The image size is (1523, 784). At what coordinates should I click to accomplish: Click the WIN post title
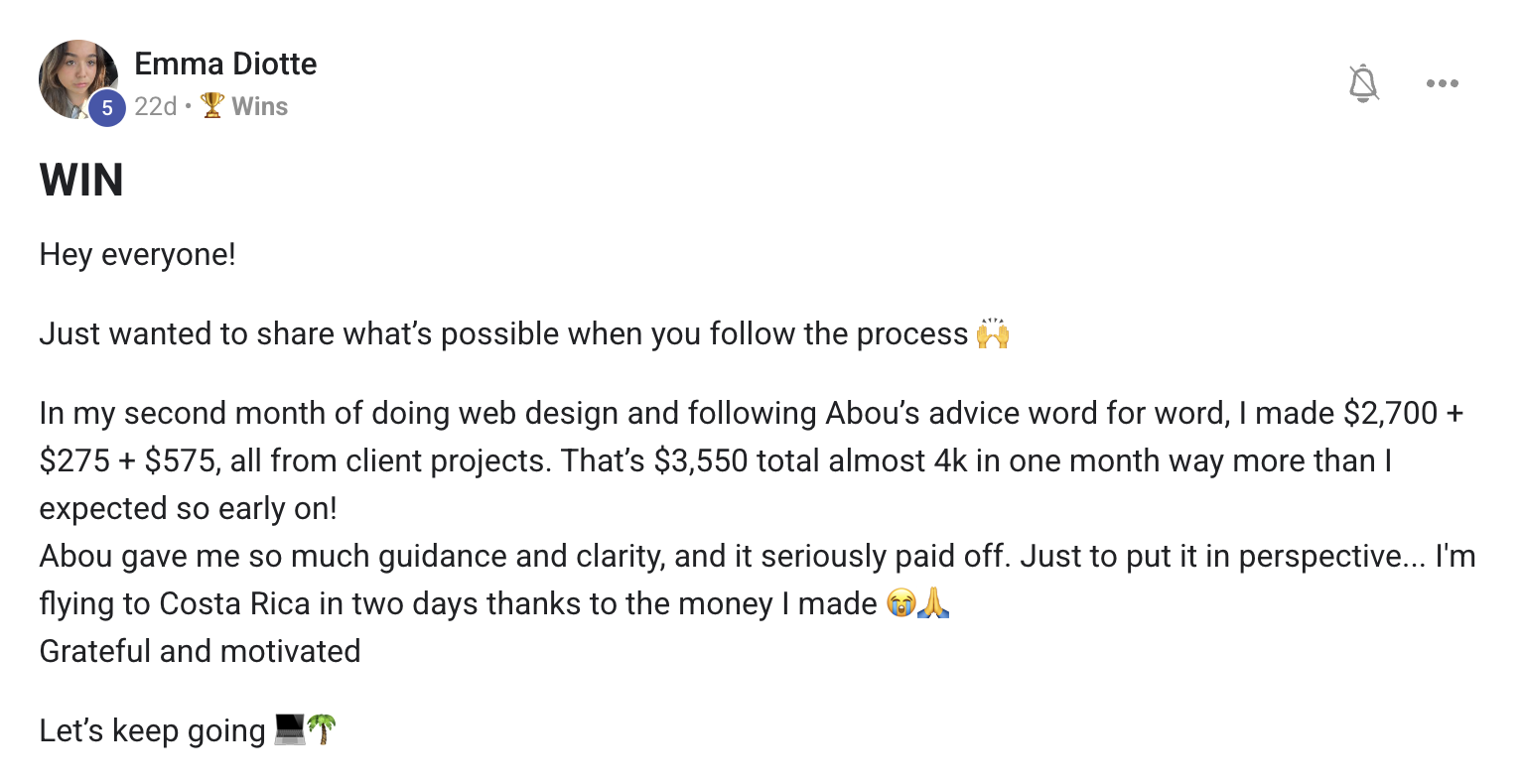click(x=81, y=181)
